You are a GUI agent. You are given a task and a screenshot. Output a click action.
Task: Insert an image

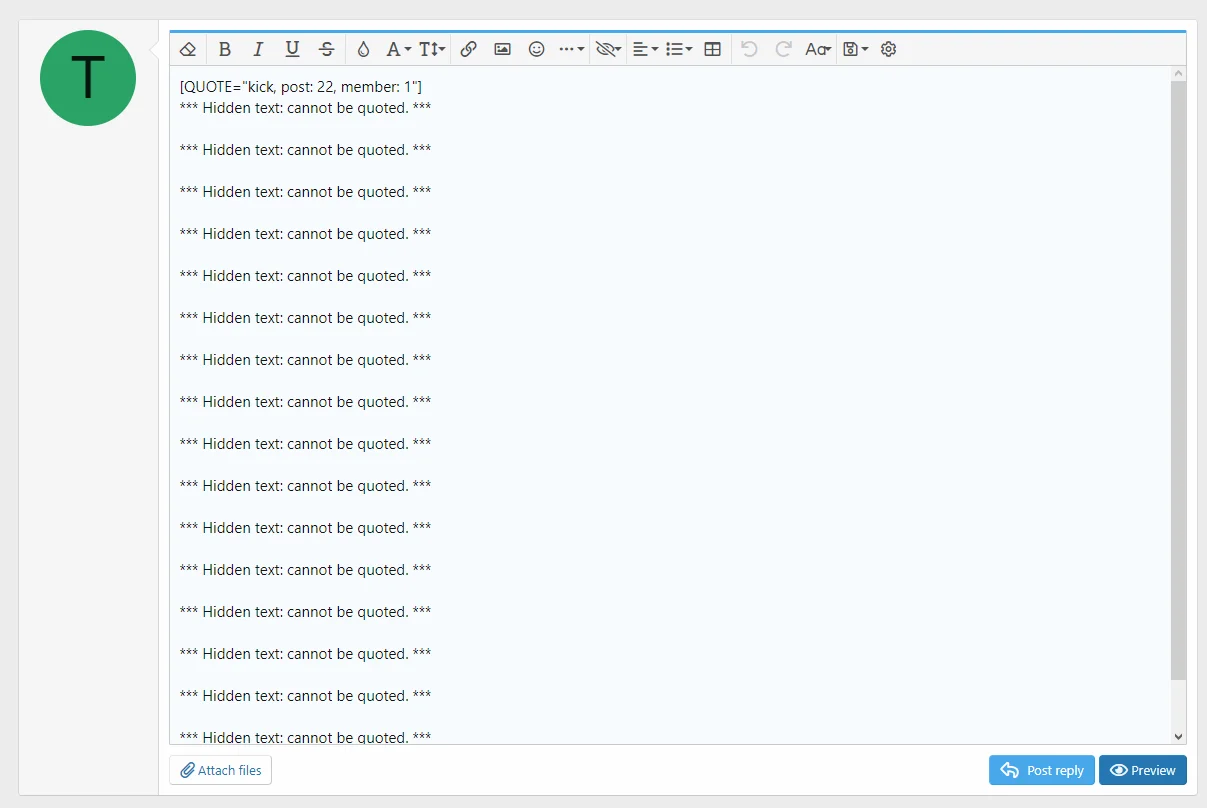502,48
